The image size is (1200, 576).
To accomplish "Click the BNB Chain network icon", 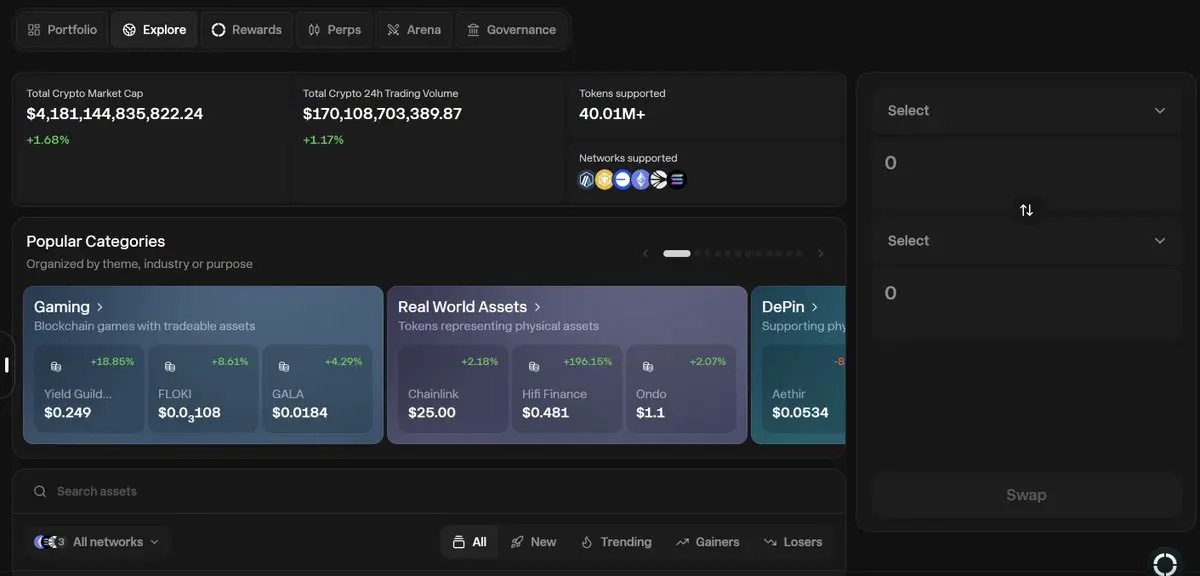I will click(x=604, y=180).
